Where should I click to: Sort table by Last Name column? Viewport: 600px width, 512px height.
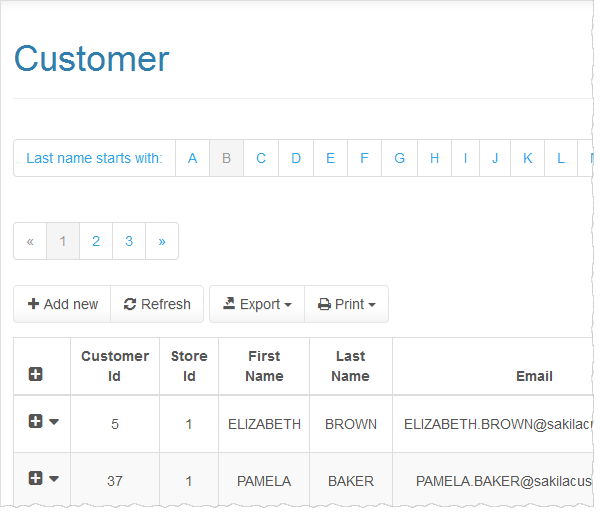click(x=350, y=366)
